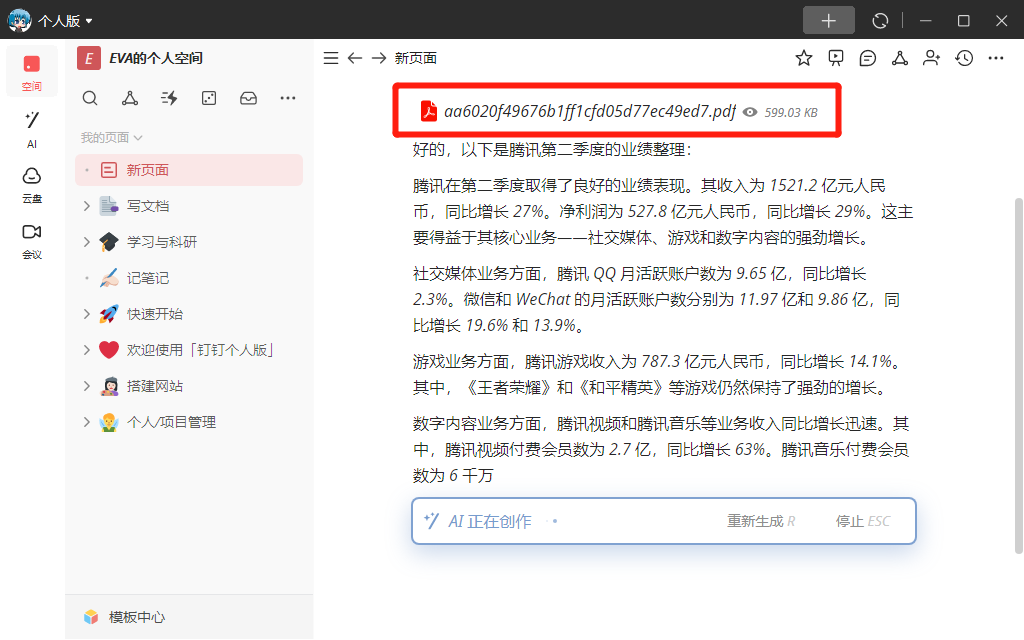Click 停止 to stop AI generation
Image resolution: width=1024 pixels, height=640 pixels.
[863, 521]
